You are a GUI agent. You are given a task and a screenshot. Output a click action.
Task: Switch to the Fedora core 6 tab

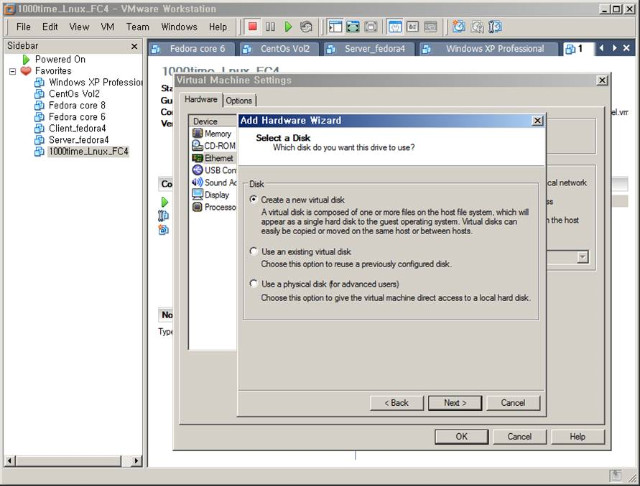coord(191,49)
